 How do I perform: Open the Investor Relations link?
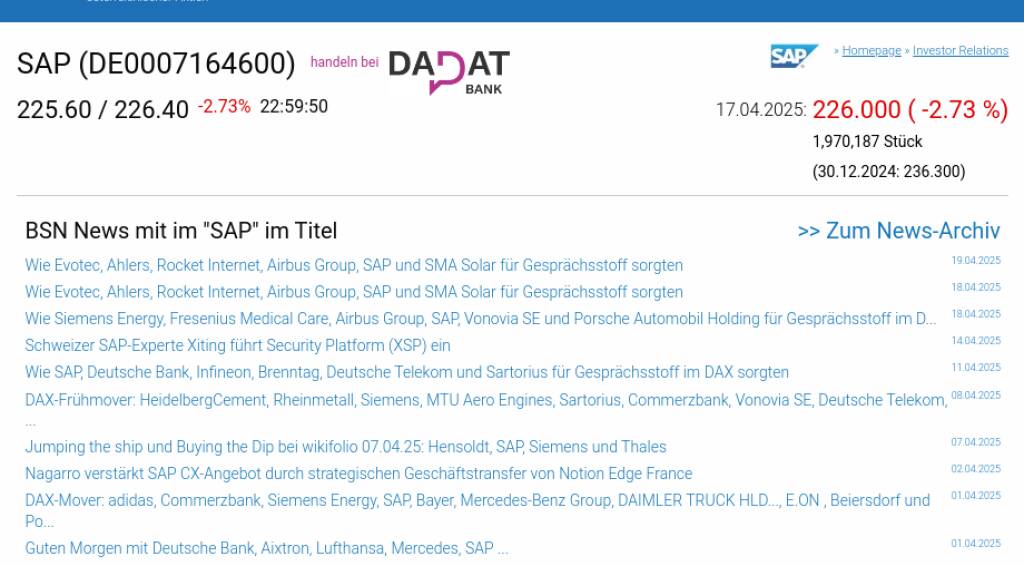pos(960,51)
